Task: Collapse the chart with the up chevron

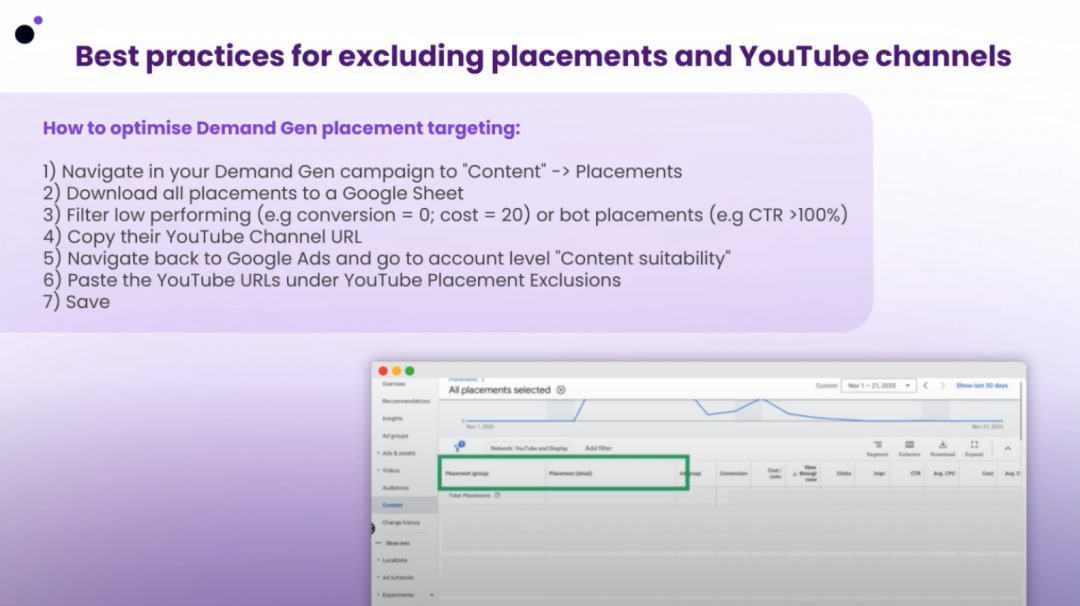Action: tap(1008, 448)
